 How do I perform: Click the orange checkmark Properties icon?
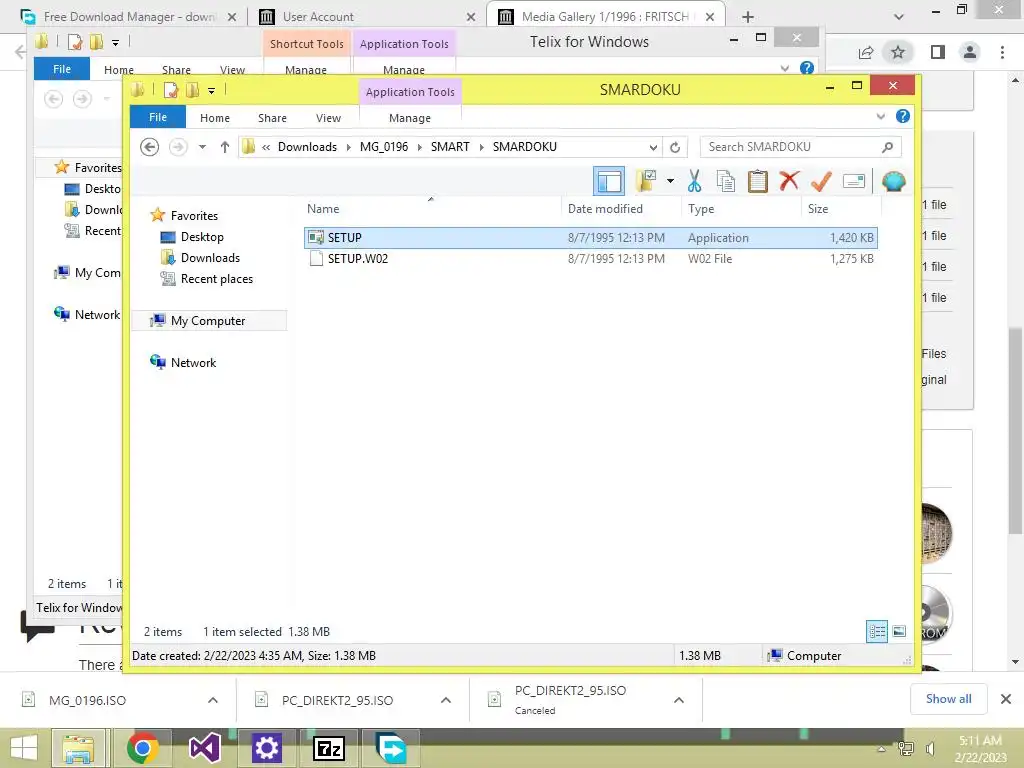821,181
